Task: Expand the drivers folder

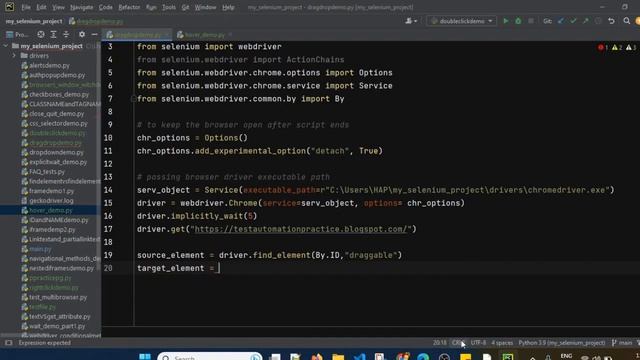Action: [14, 56]
